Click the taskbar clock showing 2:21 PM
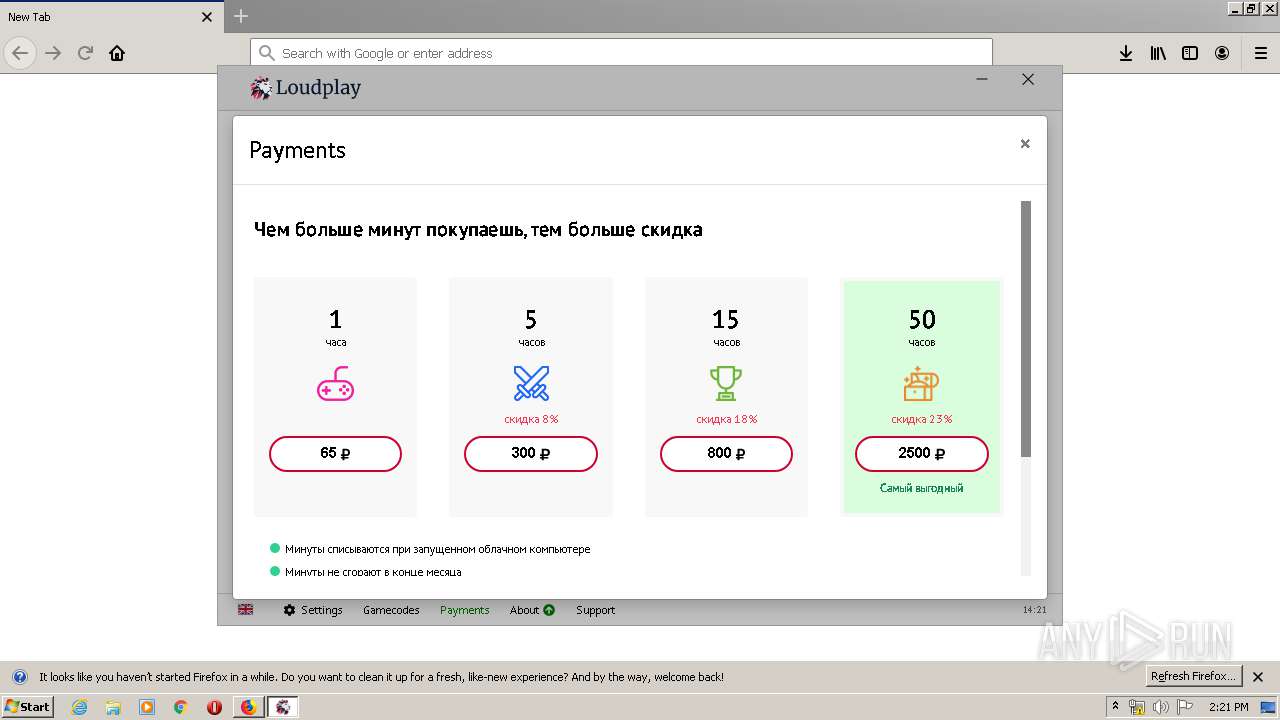This screenshot has height=720, width=1280. pyautogui.click(x=1229, y=707)
